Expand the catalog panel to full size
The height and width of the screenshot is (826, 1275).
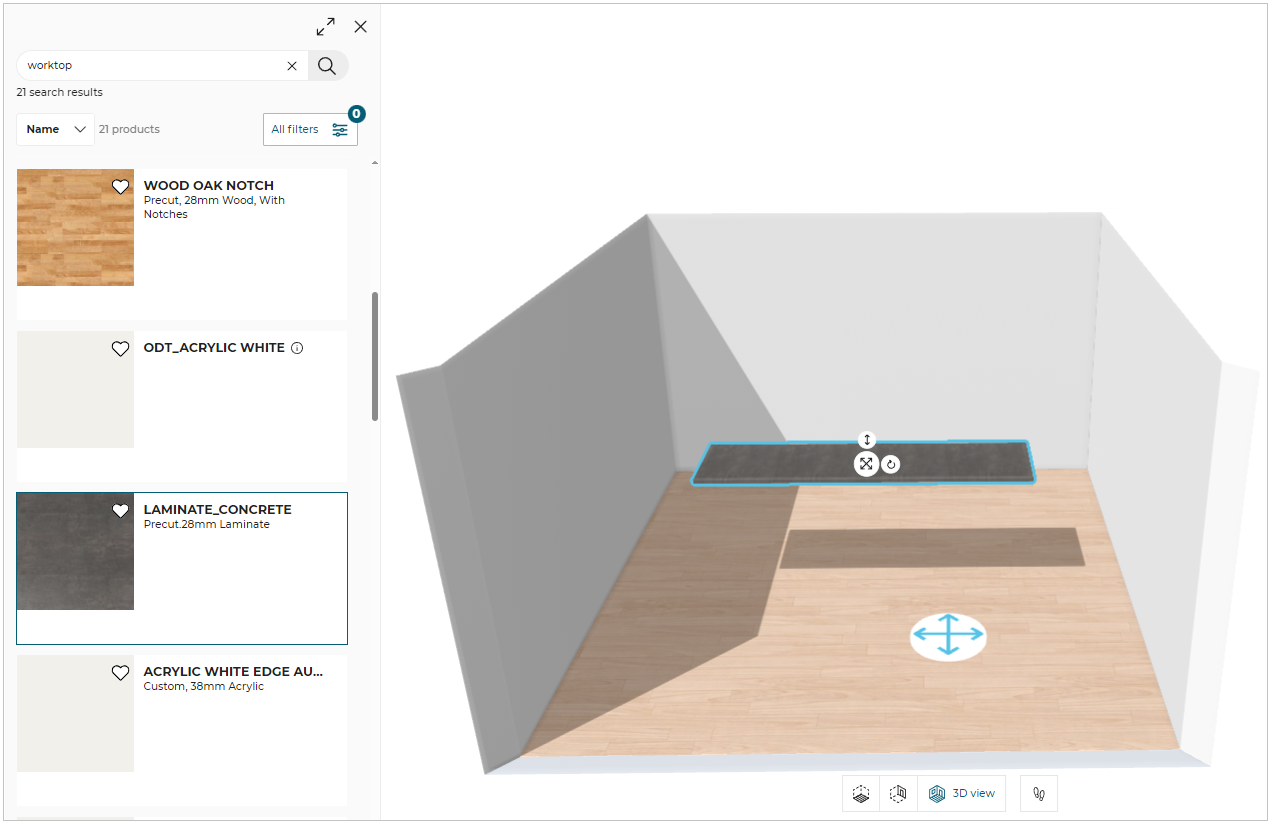[x=325, y=27]
